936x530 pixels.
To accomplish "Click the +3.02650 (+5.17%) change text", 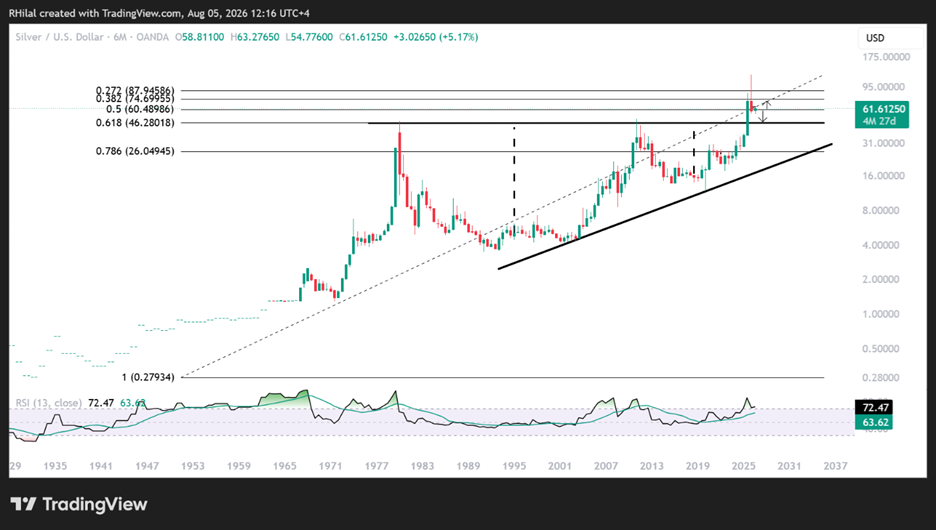I will point(435,37).
